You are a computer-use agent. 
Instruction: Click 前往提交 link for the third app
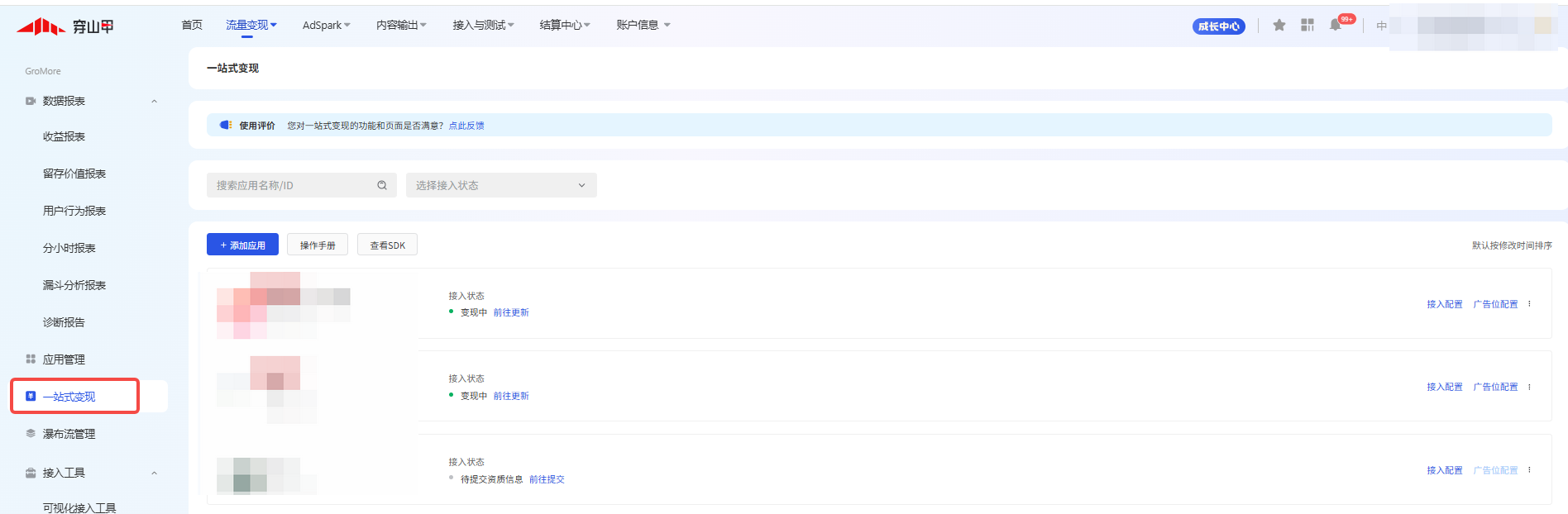click(x=547, y=479)
